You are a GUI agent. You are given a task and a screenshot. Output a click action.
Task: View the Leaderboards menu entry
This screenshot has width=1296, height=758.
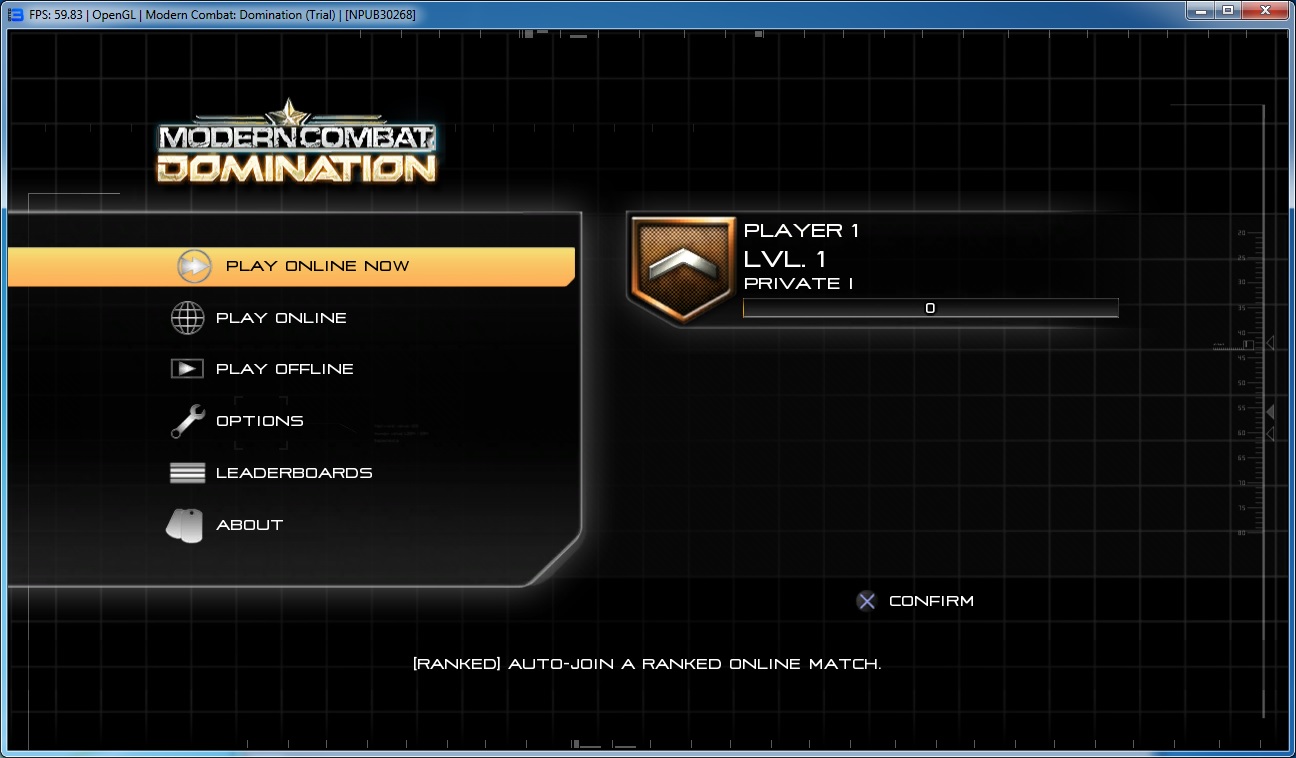[x=294, y=473]
